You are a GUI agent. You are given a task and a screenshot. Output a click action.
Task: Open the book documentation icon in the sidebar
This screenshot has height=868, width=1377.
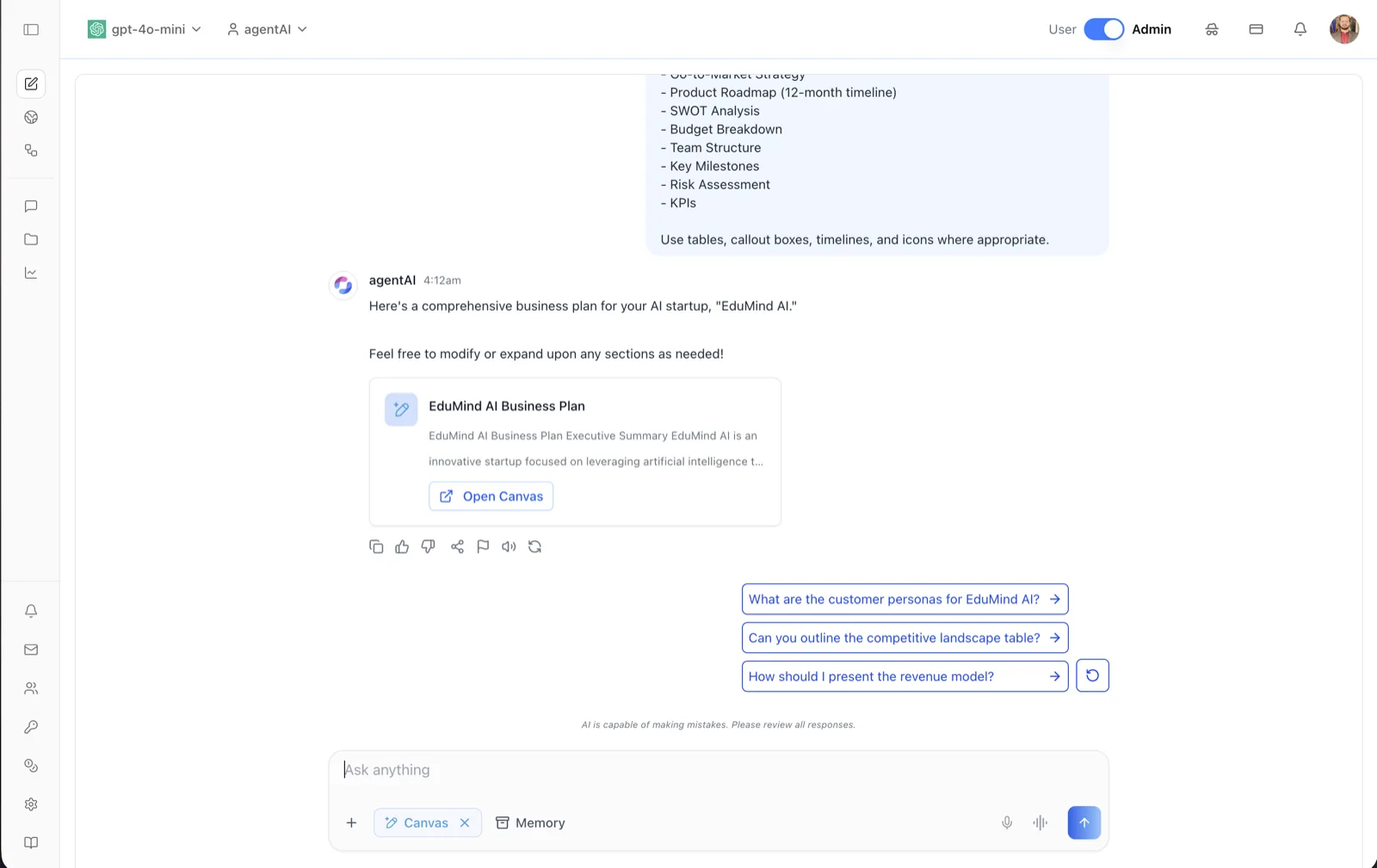click(31, 843)
